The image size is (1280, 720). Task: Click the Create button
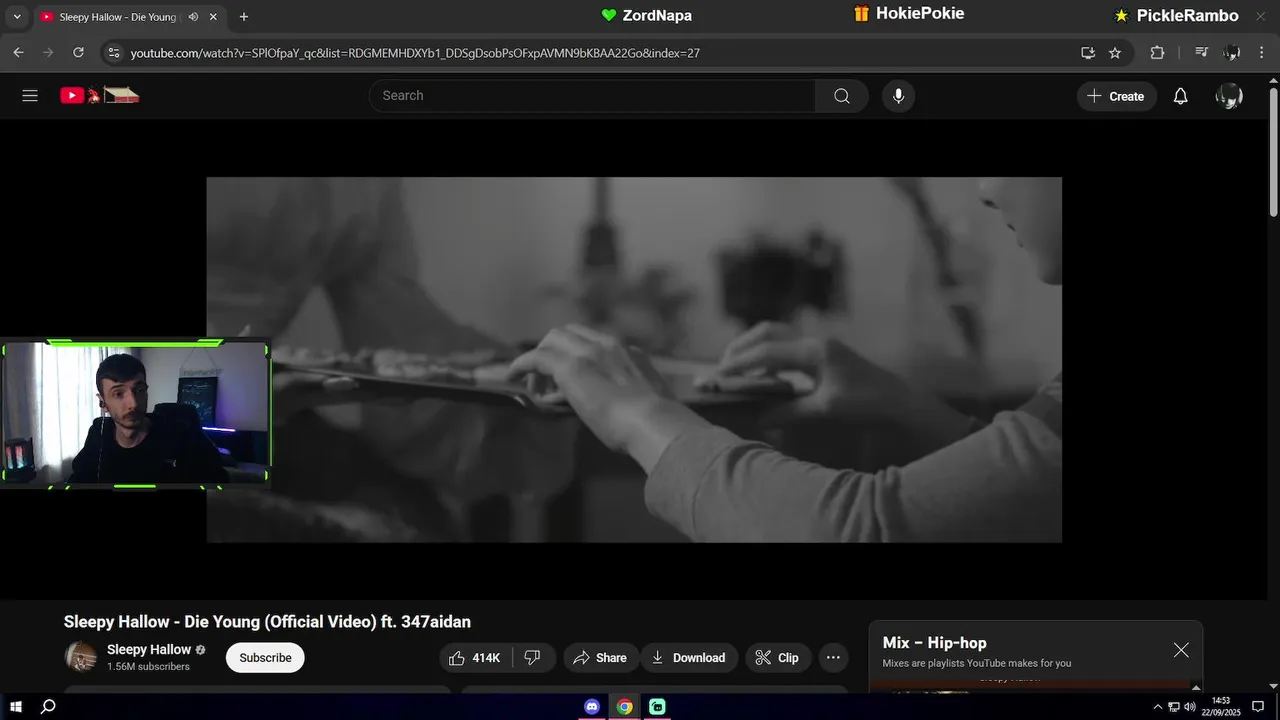tap(1117, 96)
